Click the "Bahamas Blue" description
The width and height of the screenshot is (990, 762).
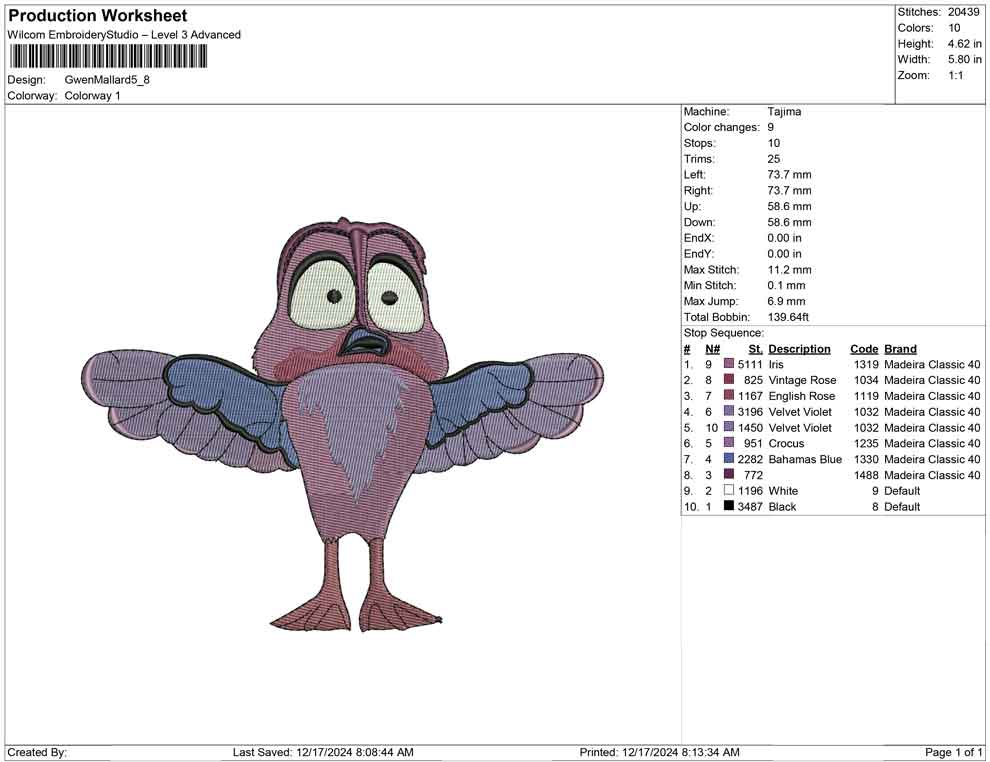(x=805, y=459)
